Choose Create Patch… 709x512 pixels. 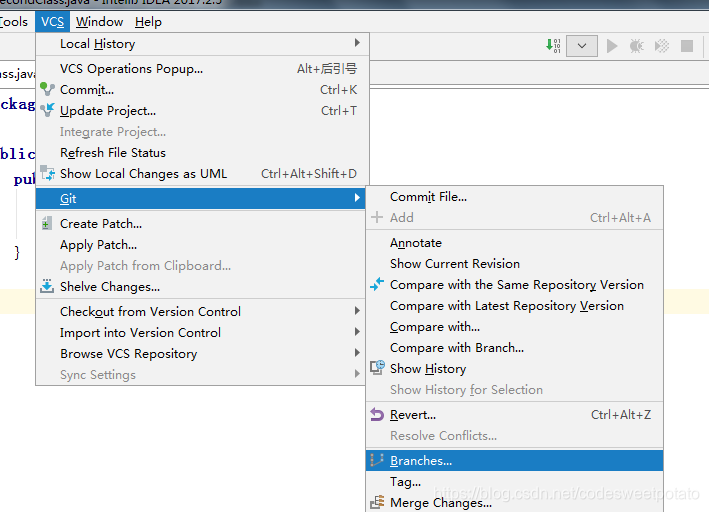(x=200, y=223)
